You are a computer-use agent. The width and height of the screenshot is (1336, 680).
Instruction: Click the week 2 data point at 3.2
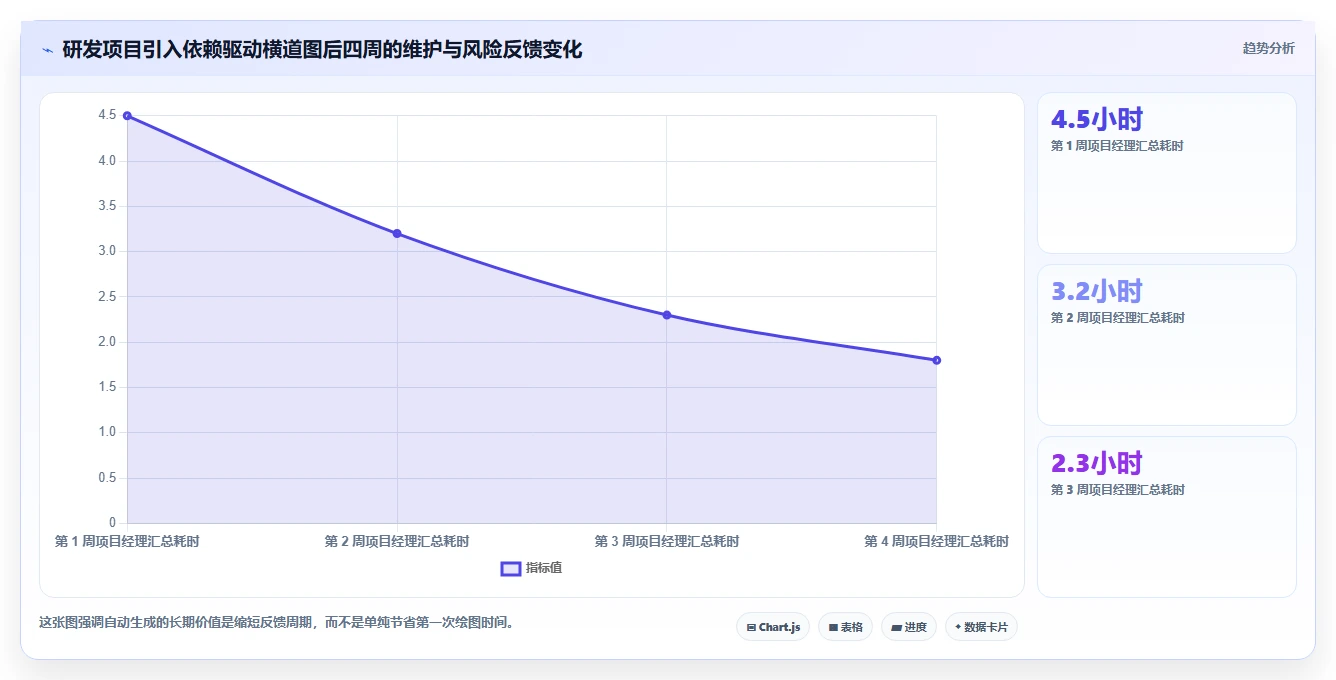coord(397,233)
